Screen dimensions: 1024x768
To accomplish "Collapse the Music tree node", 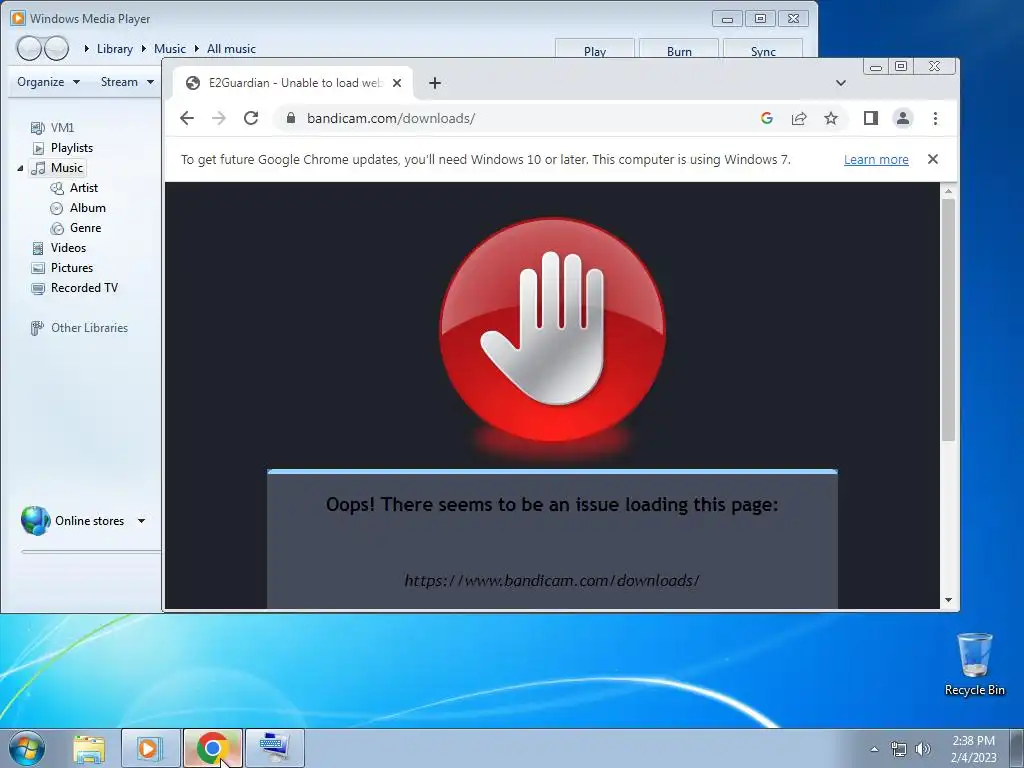I will coord(20,168).
